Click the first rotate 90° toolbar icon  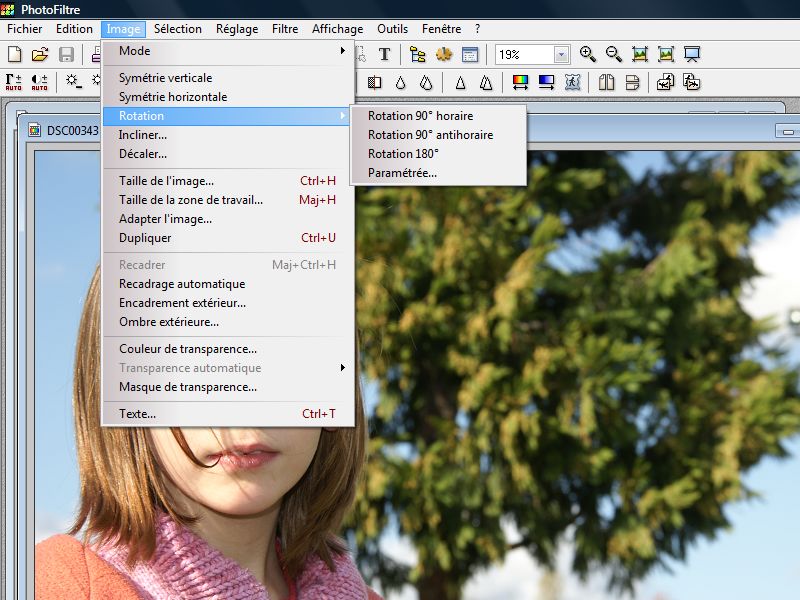665,82
